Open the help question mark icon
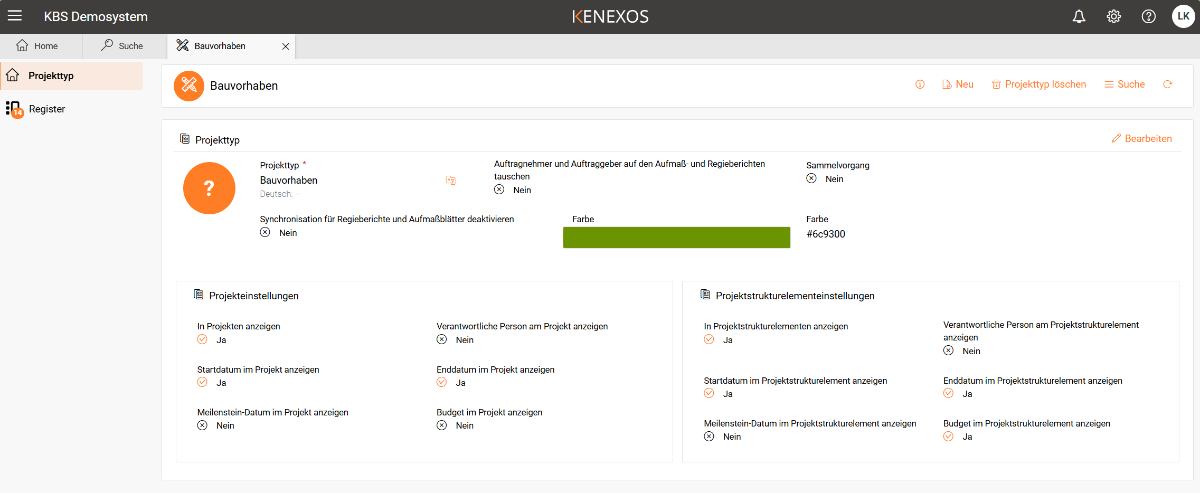 (x=1149, y=16)
